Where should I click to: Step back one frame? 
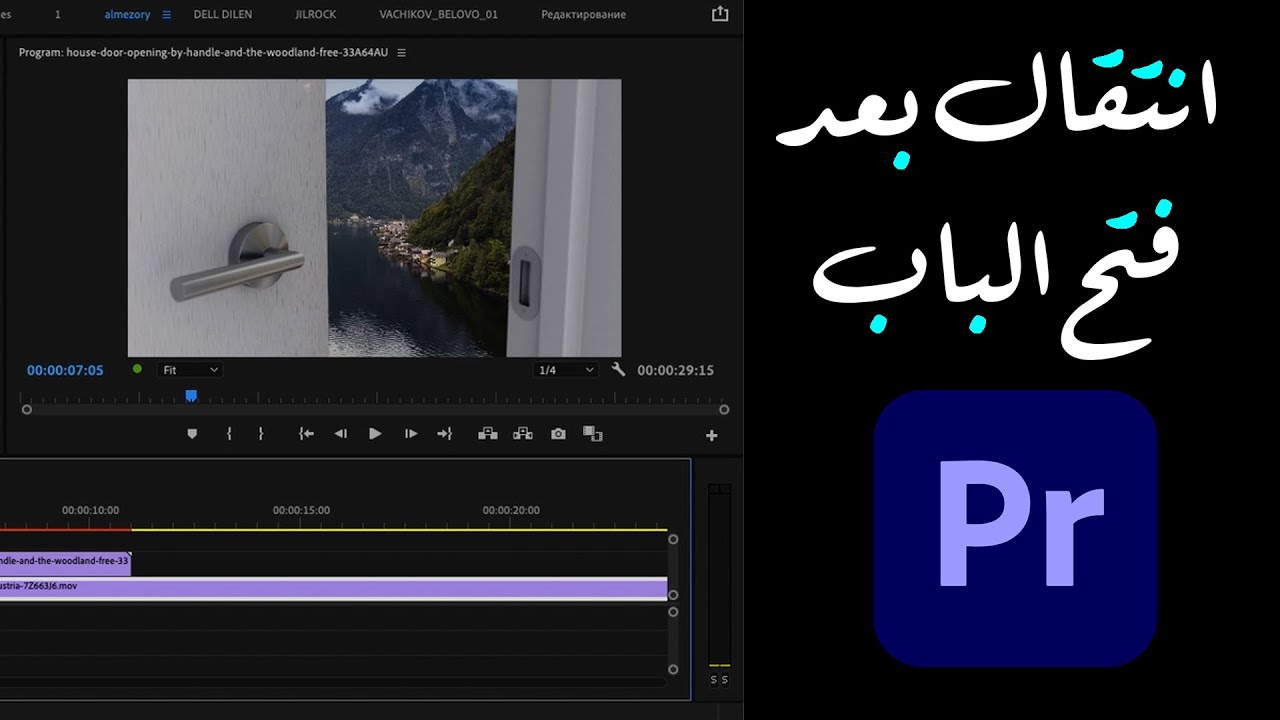tap(341, 434)
